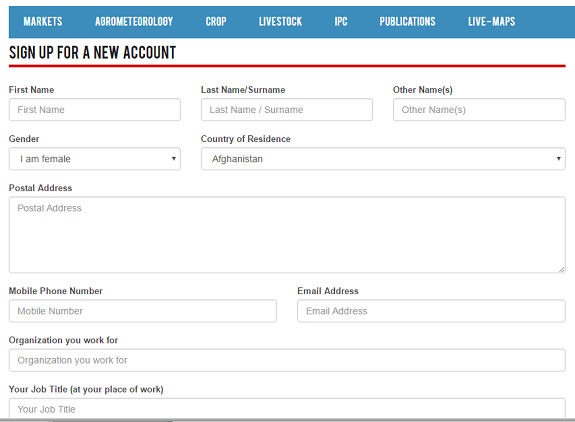Open the Country of Residence dropdown
This screenshot has width=575, height=422.
pyautogui.click(x=383, y=159)
